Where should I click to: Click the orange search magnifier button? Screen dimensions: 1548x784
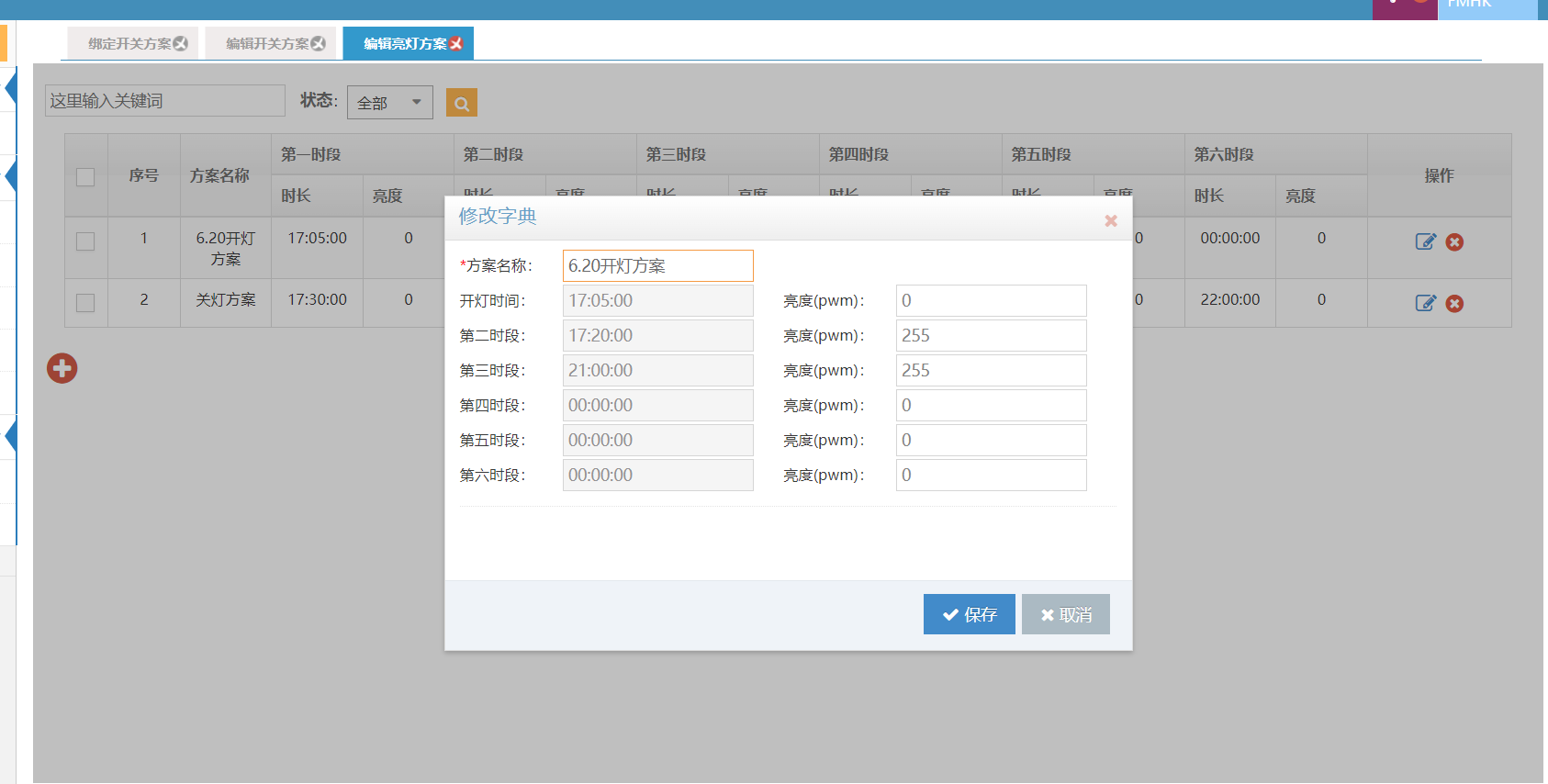[x=461, y=103]
